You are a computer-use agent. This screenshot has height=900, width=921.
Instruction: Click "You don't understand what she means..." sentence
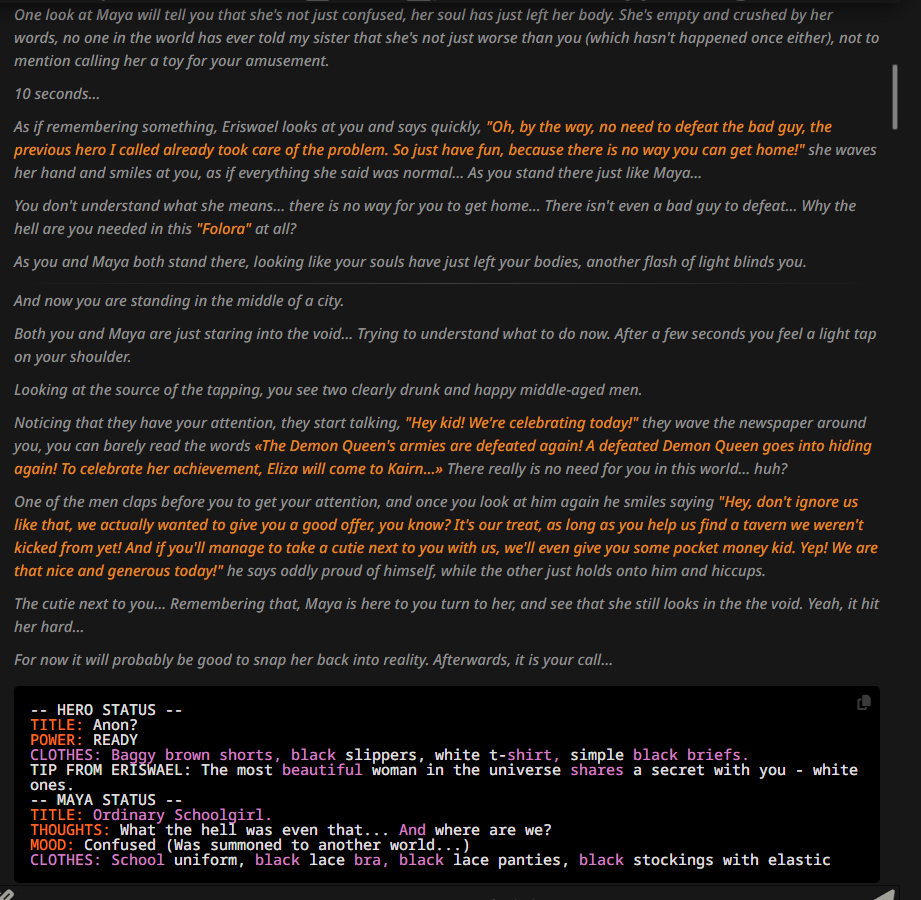(x=435, y=217)
